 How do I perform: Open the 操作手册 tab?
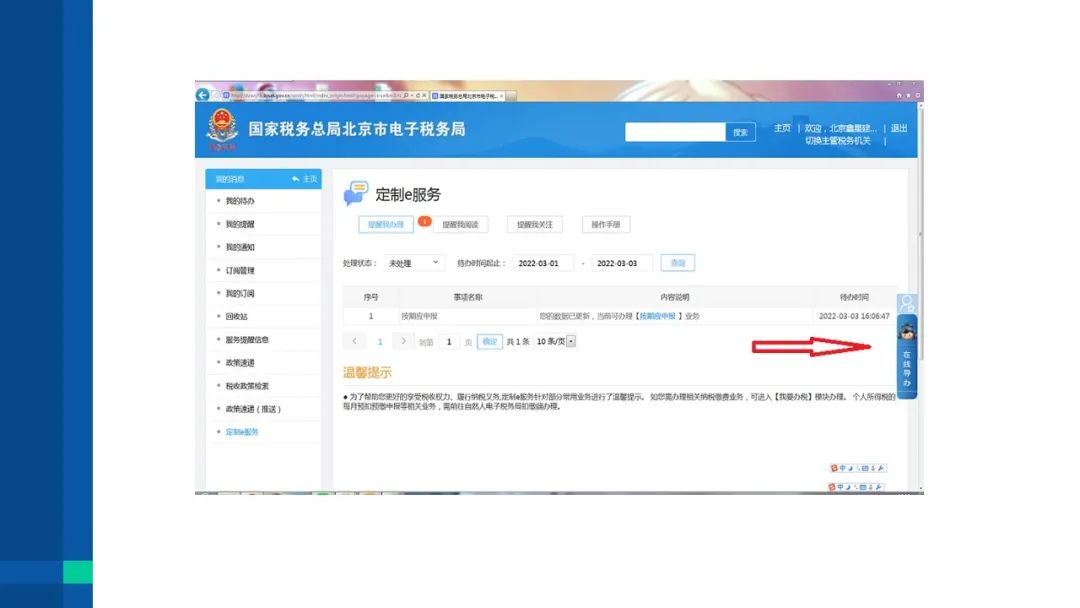pos(605,224)
